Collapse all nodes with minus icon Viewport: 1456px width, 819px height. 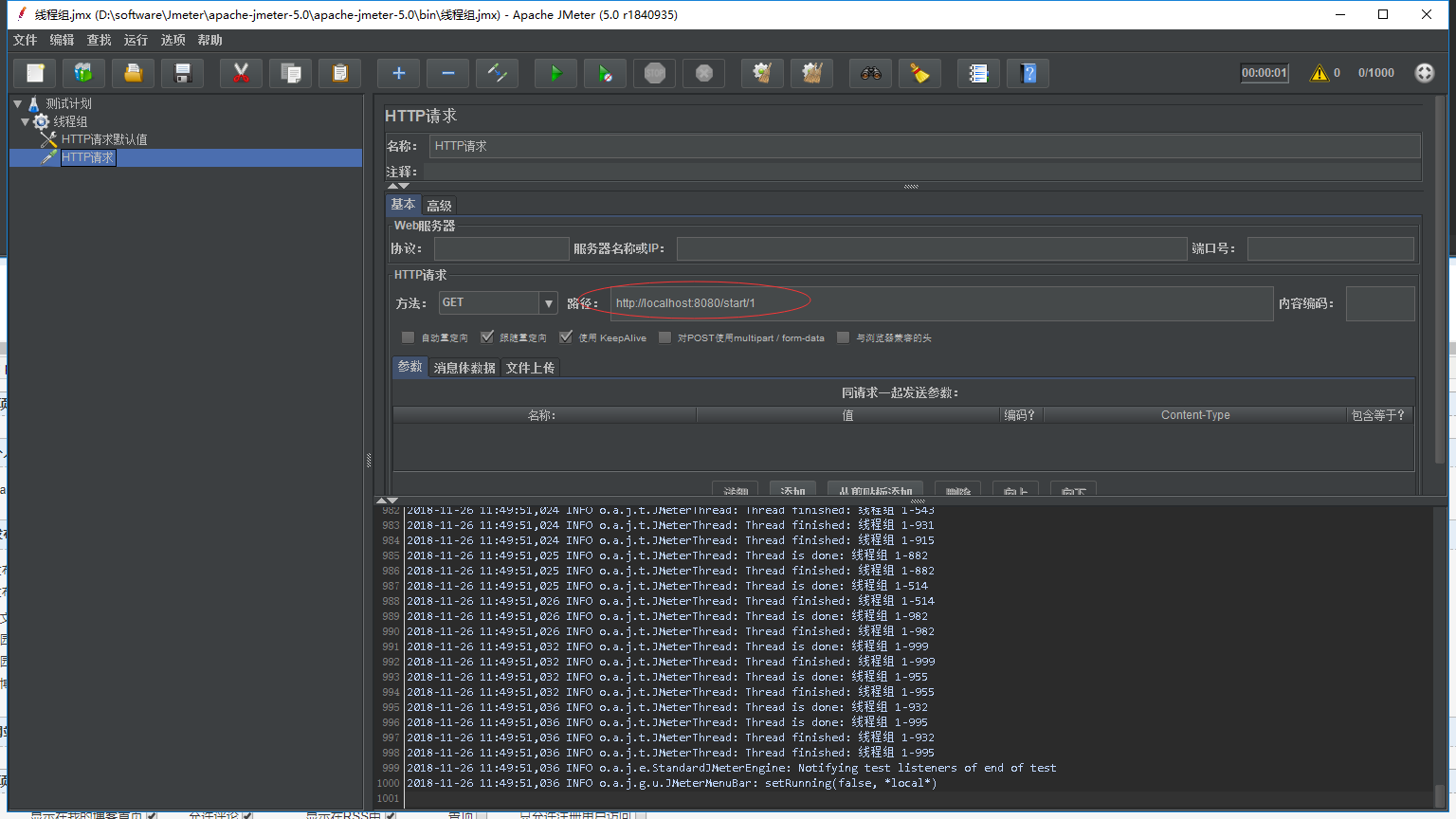(x=447, y=73)
